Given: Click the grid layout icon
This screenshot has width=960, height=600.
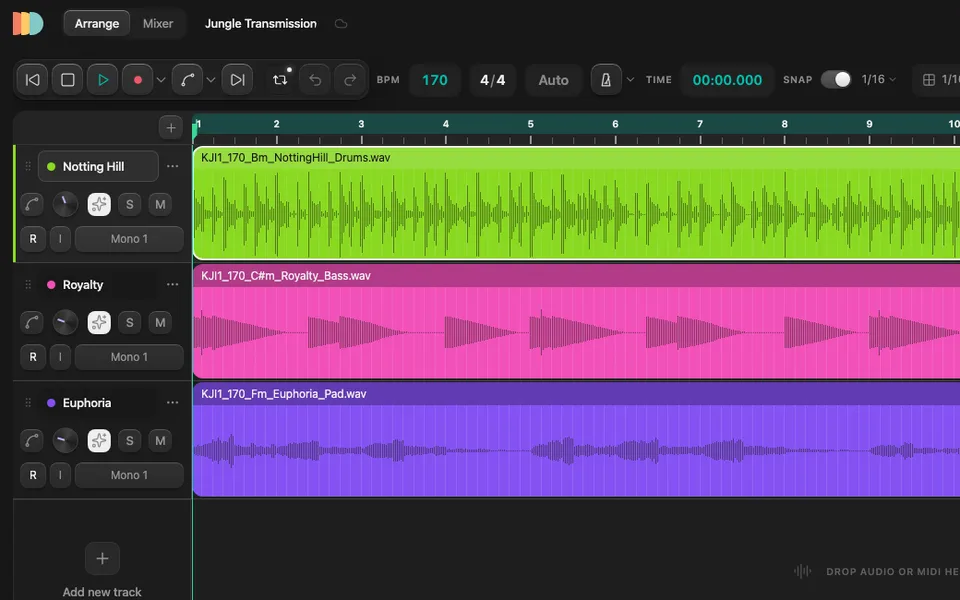Looking at the screenshot, I should click(x=929, y=80).
